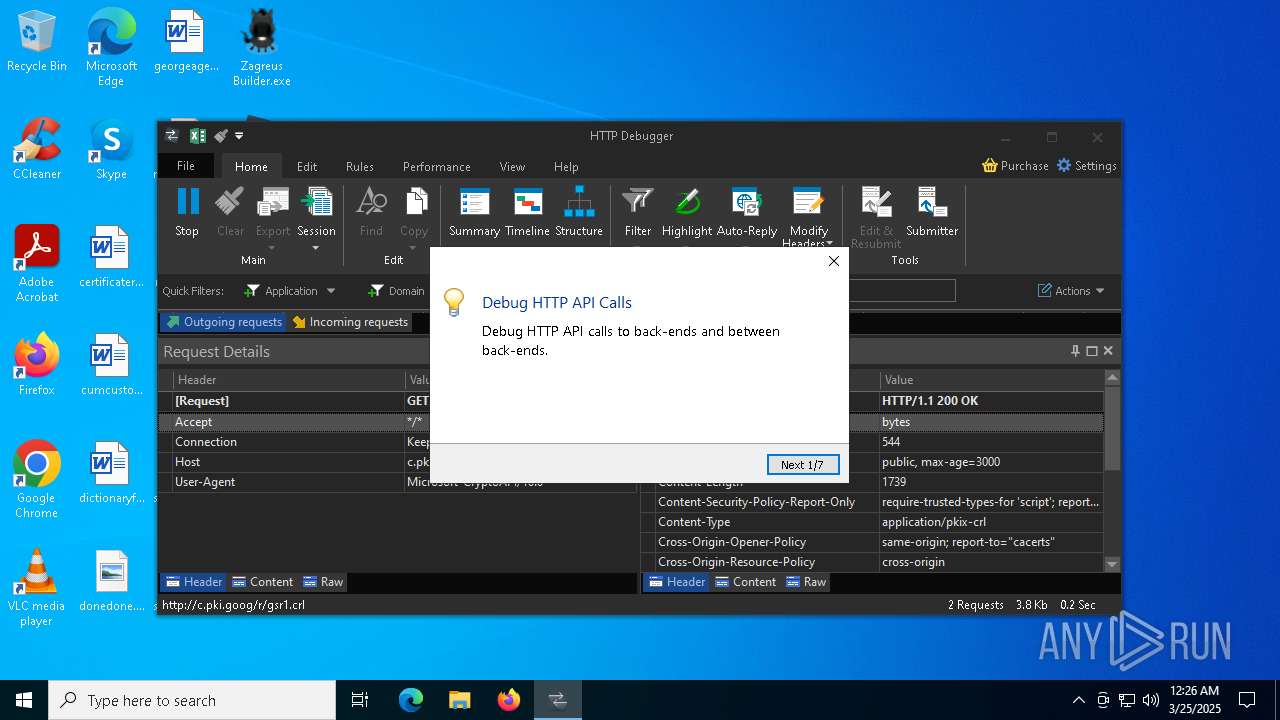Click the Filter funnel icon
1280x720 pixels.
637,202
